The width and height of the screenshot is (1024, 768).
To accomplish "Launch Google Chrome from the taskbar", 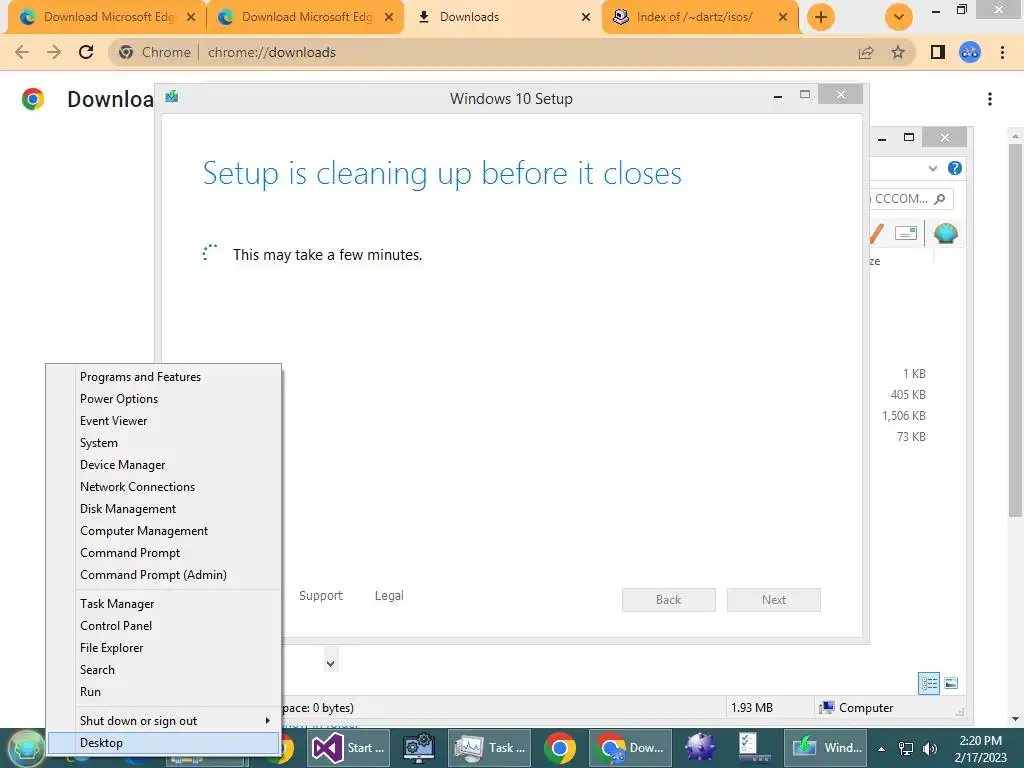I will pos(560,748).
